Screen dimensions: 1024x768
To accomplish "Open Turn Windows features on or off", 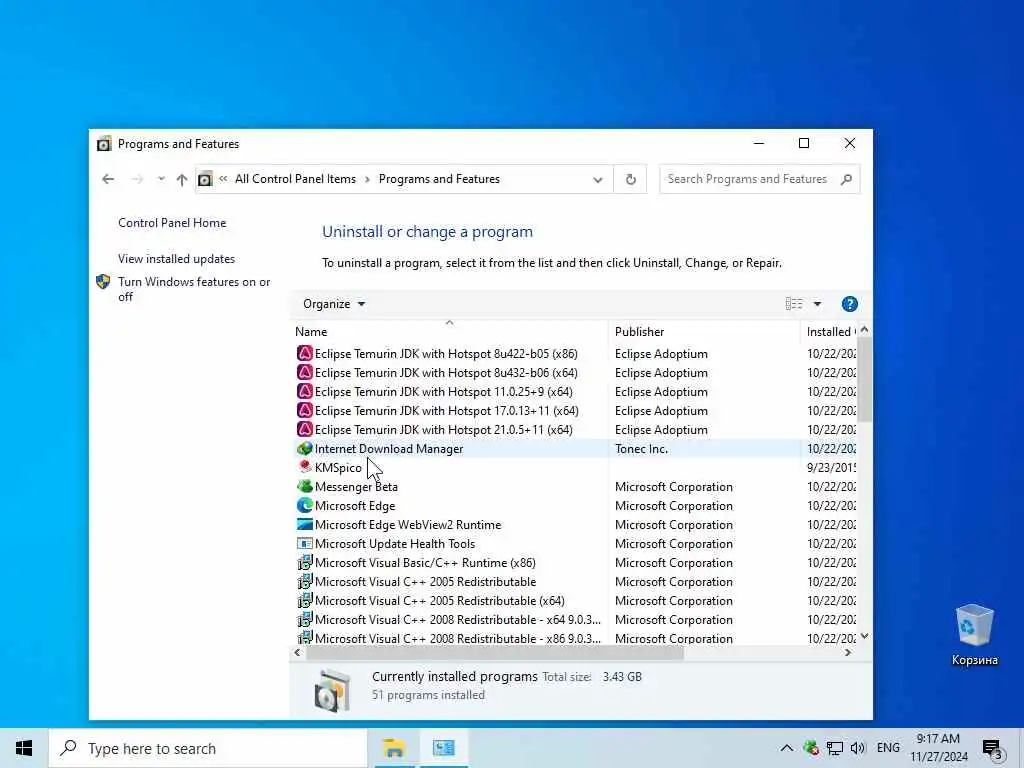I will (194, 289).
